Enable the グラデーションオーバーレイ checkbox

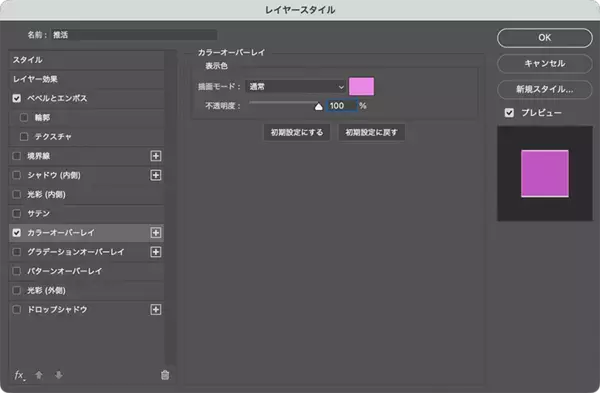[16, 252]
